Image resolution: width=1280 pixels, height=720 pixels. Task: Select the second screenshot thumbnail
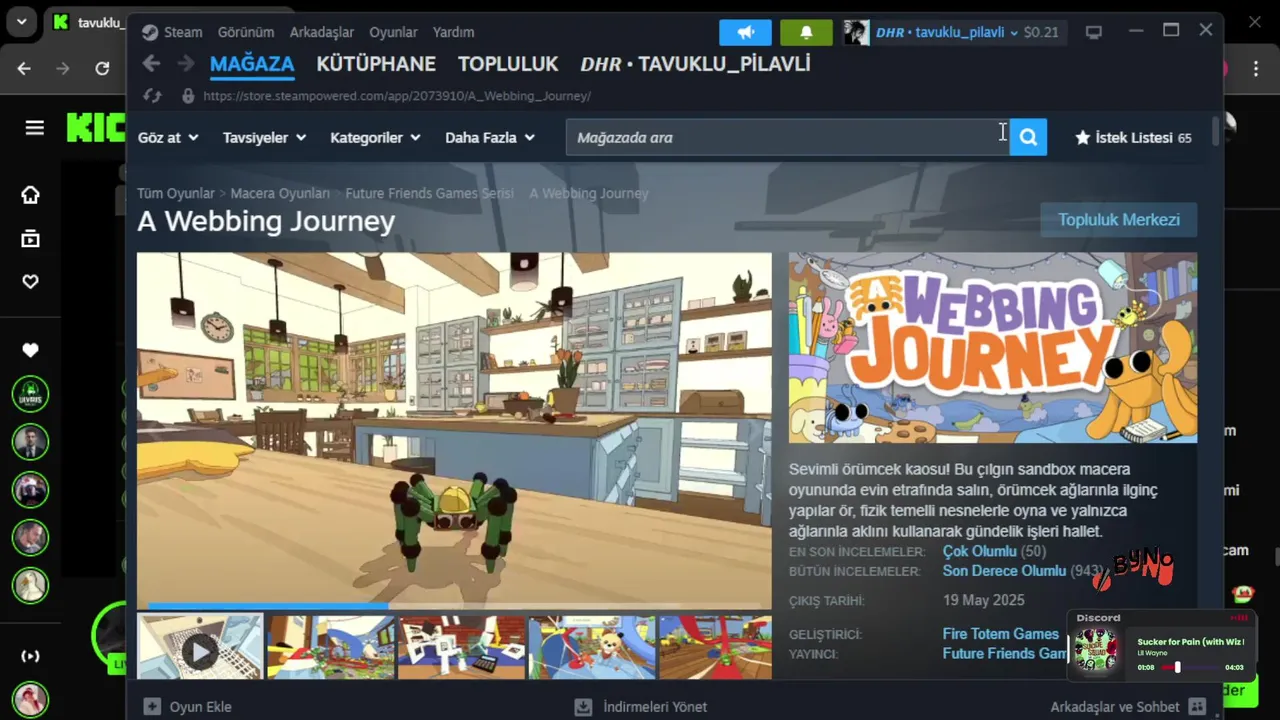pos(331,648)
